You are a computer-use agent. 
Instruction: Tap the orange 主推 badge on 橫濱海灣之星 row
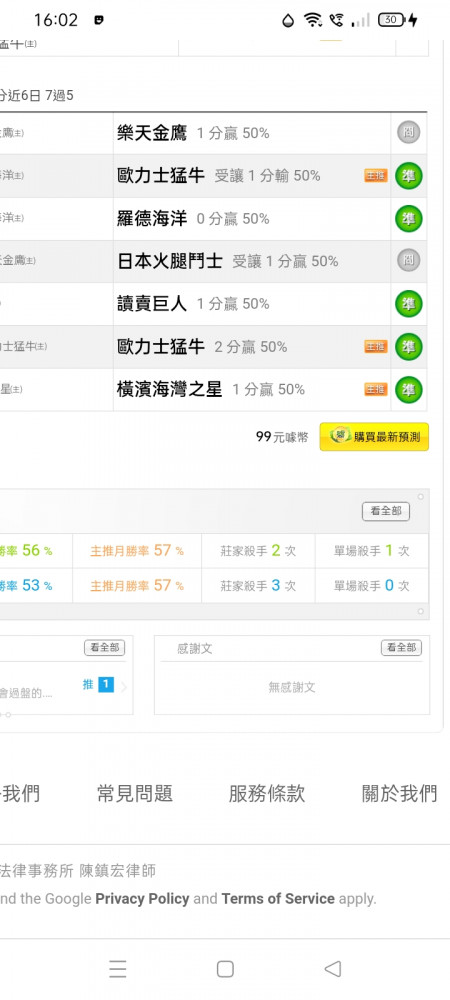[x=376, y=389]
